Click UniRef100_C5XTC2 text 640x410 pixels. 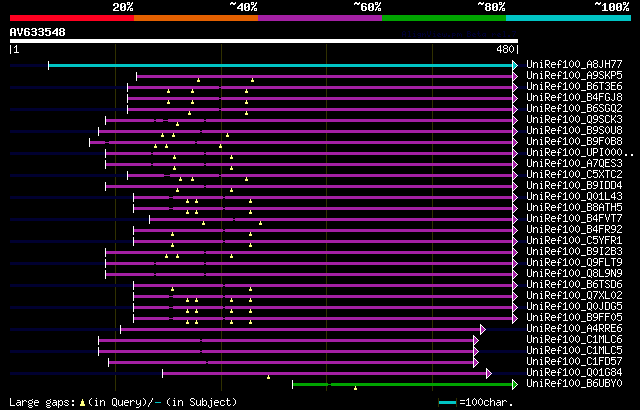(x=574, y=175)
